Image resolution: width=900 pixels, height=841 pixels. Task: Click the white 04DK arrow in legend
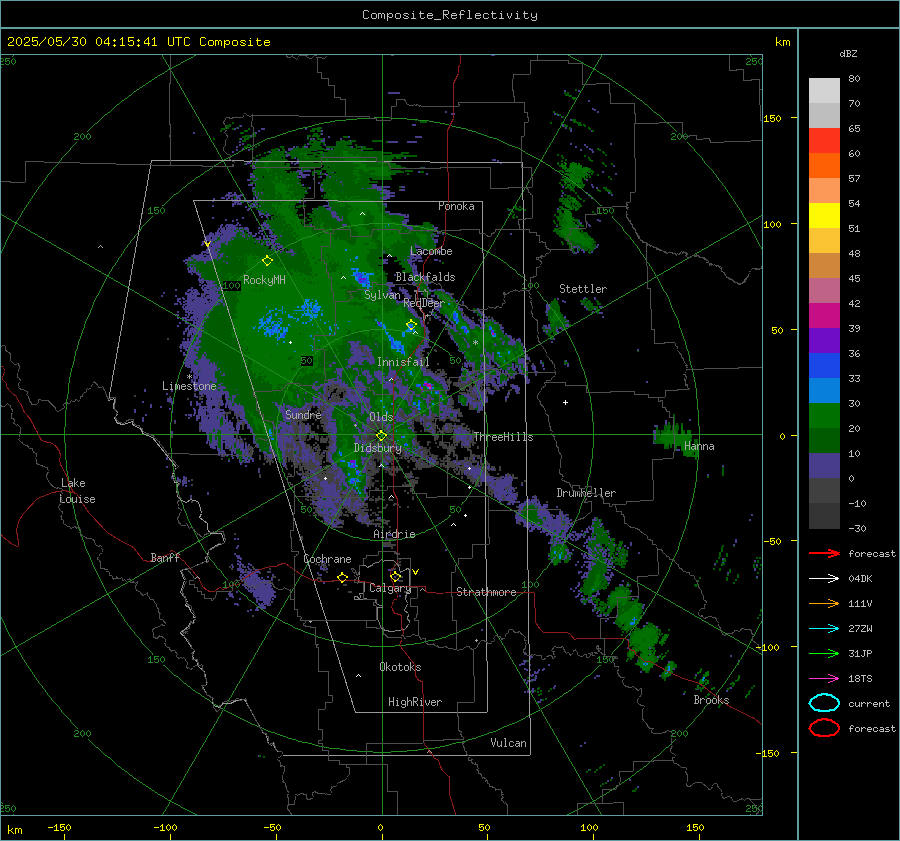pos(824,578)
